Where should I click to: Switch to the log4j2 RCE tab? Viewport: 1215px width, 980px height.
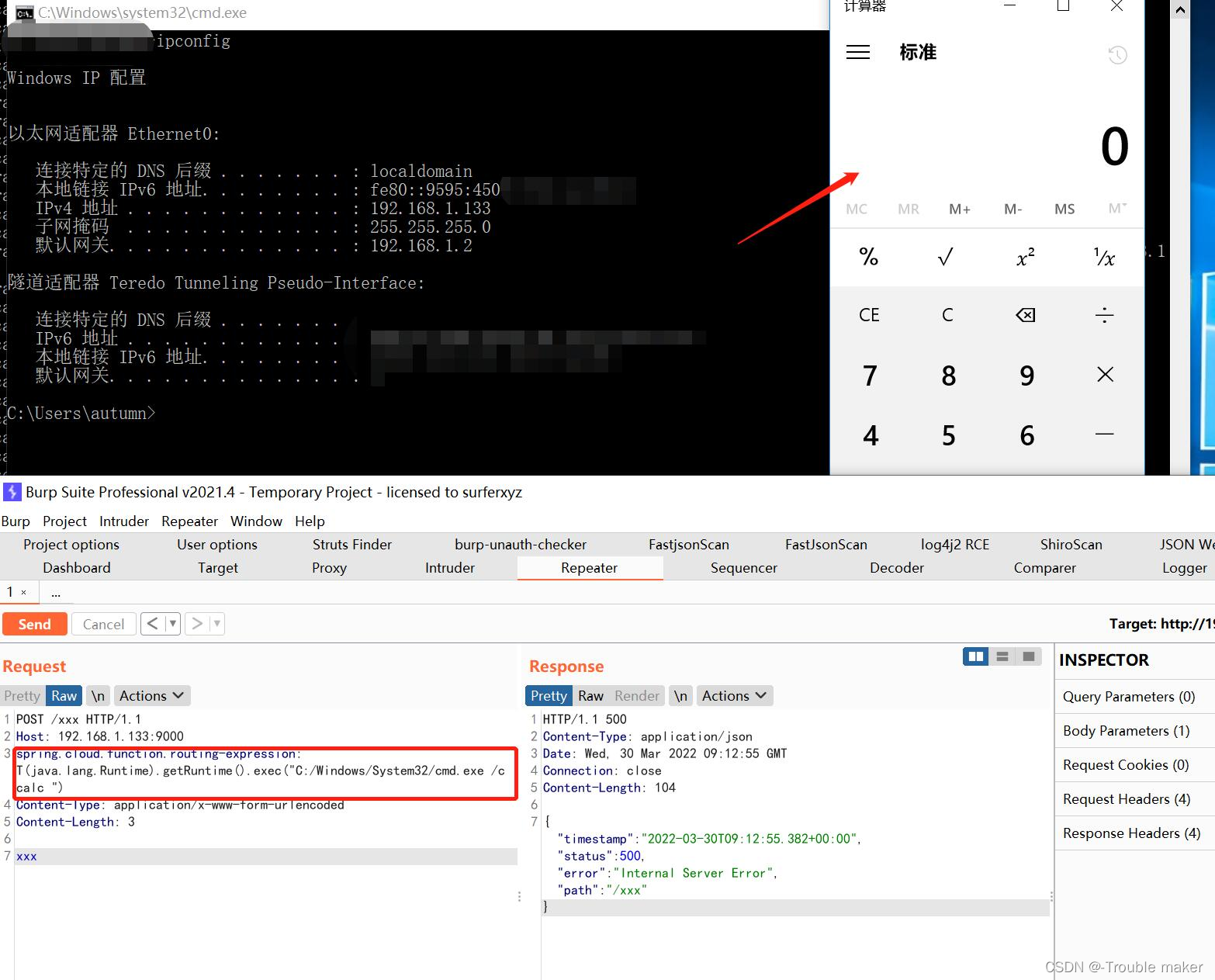(955, 545)
